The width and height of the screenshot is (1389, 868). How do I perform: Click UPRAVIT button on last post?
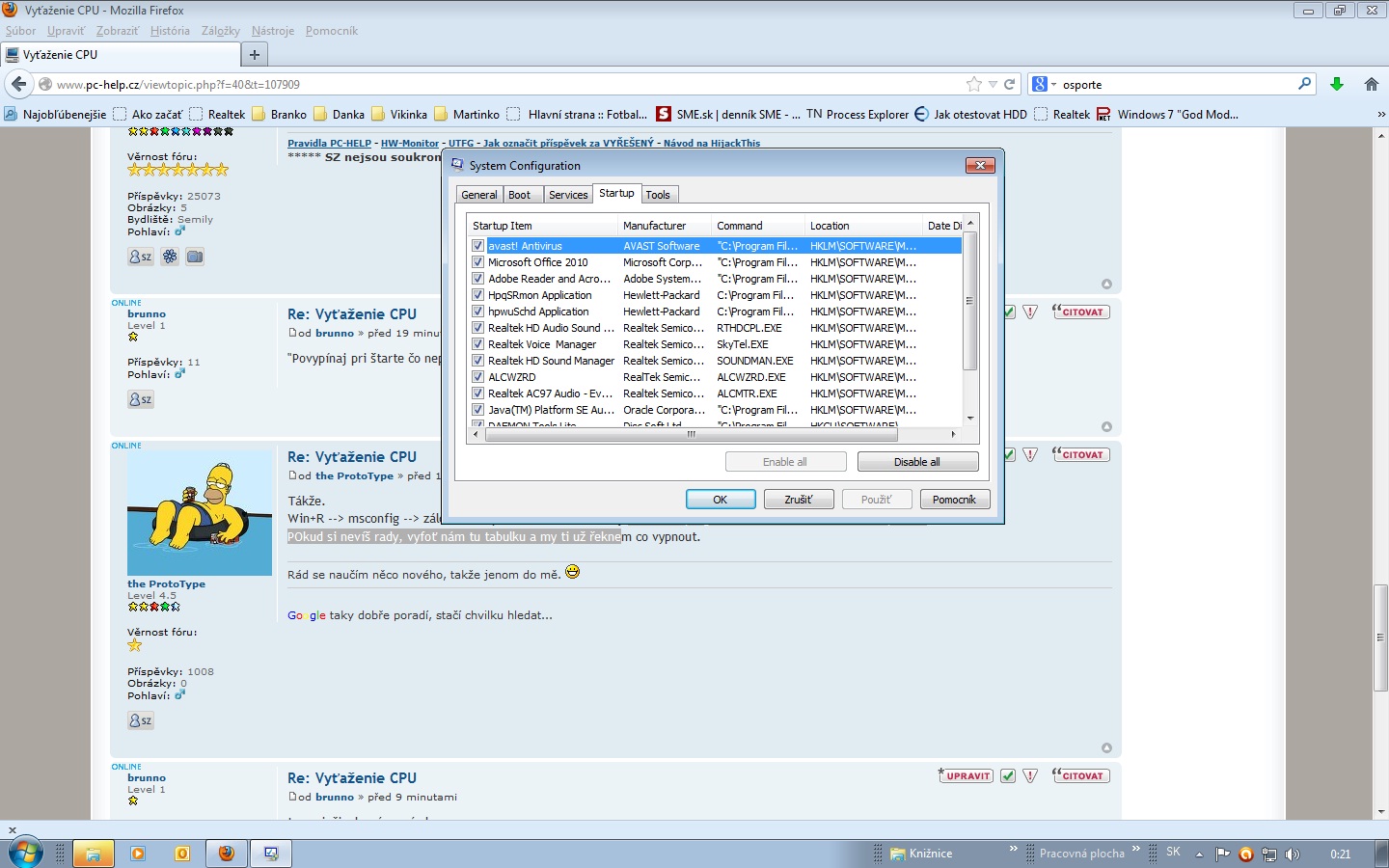coord(966,775)
